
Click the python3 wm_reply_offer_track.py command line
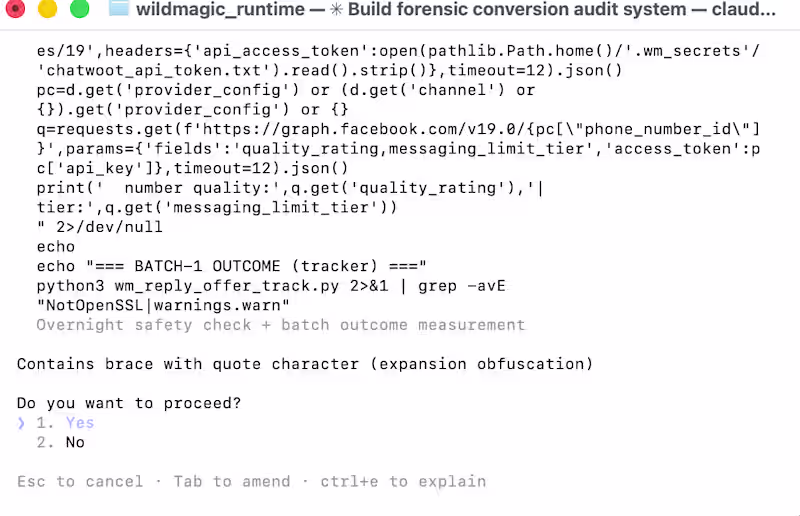point(271,286)
